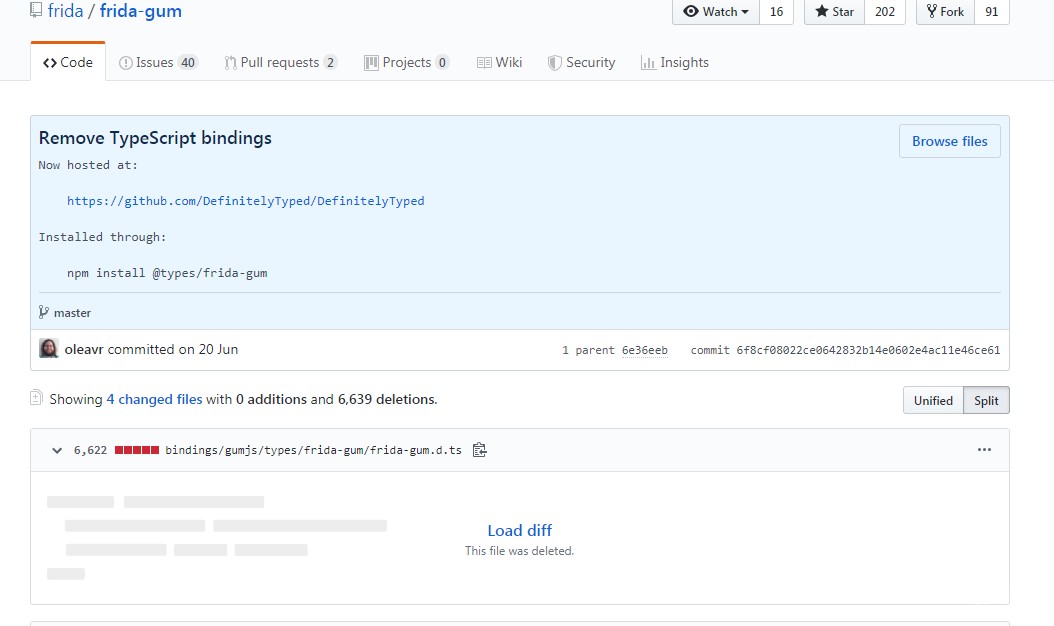
Task: View the 16 watchers count
Action: [776, 11]
